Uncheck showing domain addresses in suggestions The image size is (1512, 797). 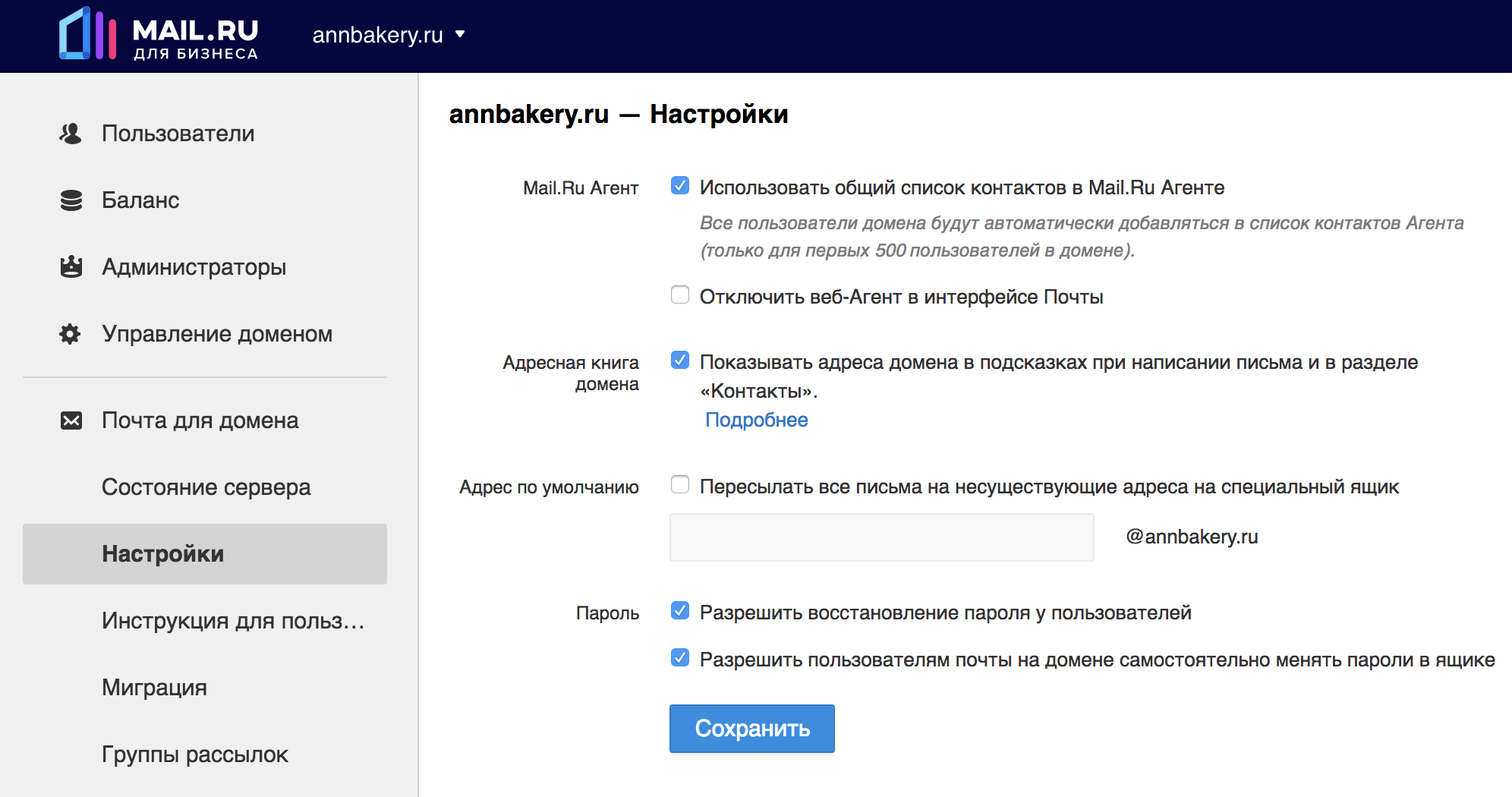pyautogui.click(x=680, y=360)
